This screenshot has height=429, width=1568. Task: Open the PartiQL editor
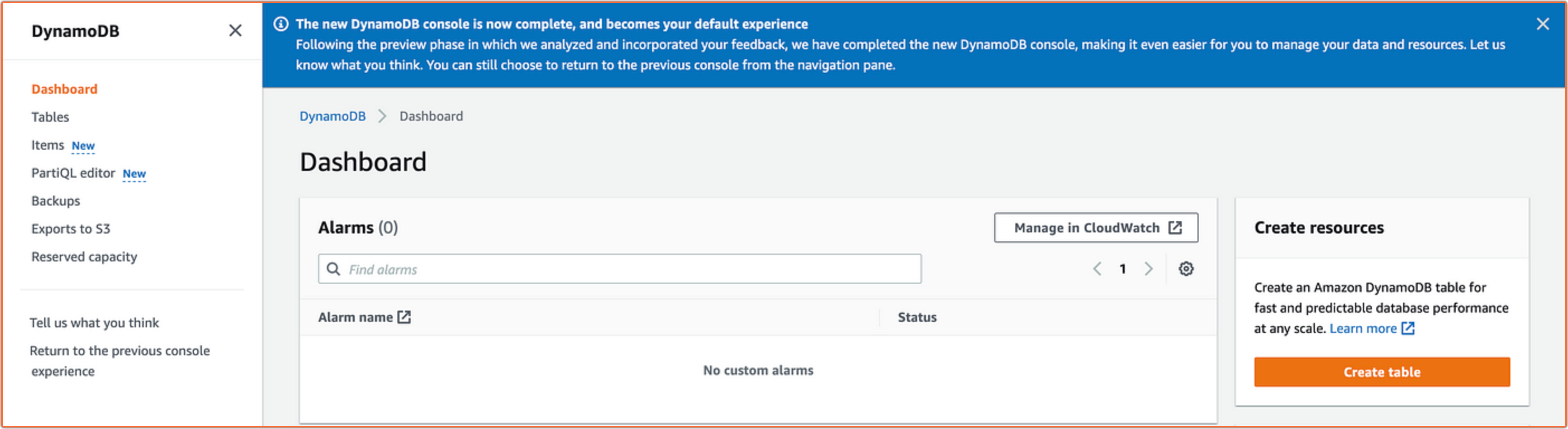pos(73,173)
